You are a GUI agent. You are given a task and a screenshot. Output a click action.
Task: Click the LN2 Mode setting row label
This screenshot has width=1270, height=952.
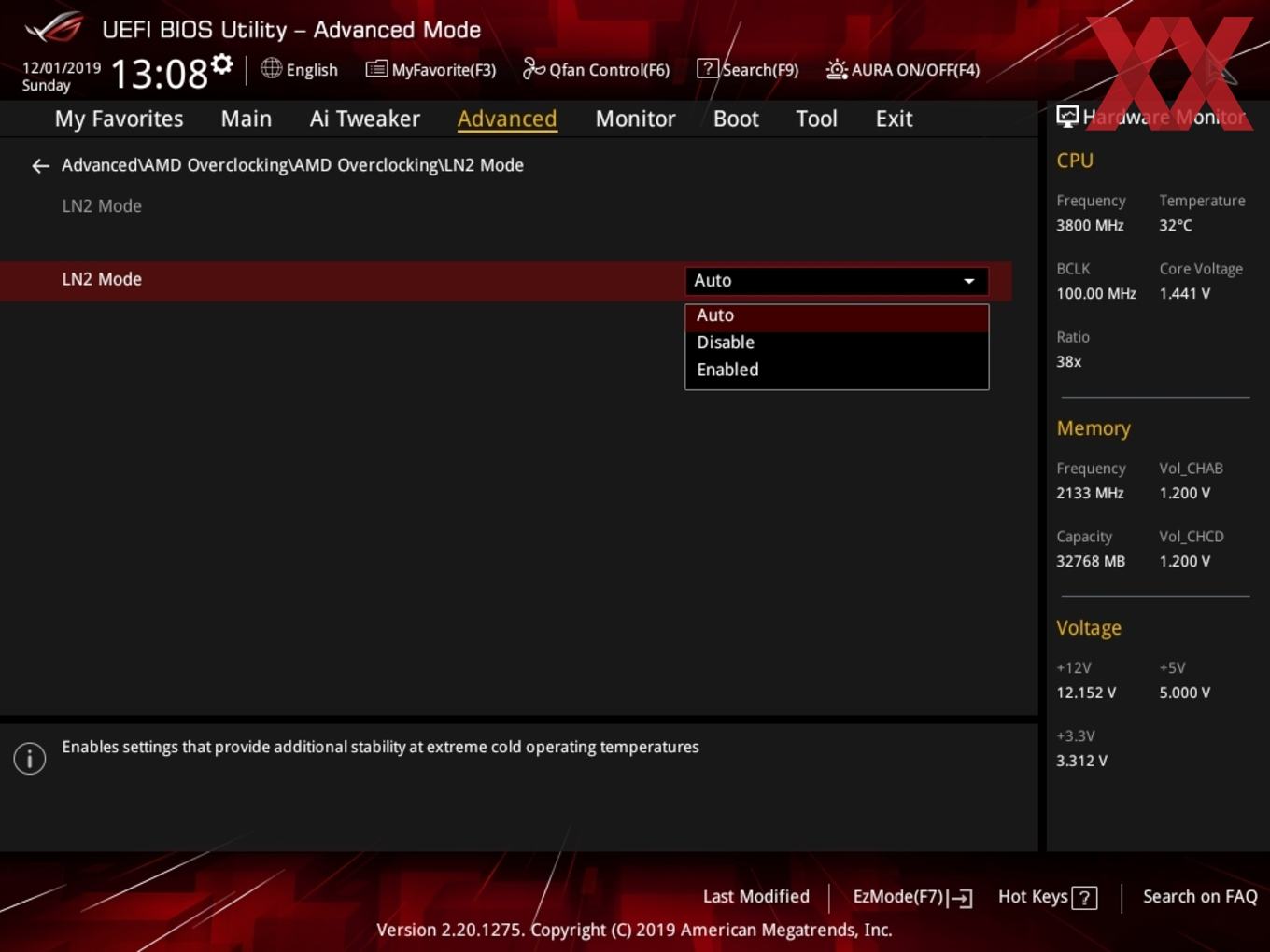(x=102, y=279)
